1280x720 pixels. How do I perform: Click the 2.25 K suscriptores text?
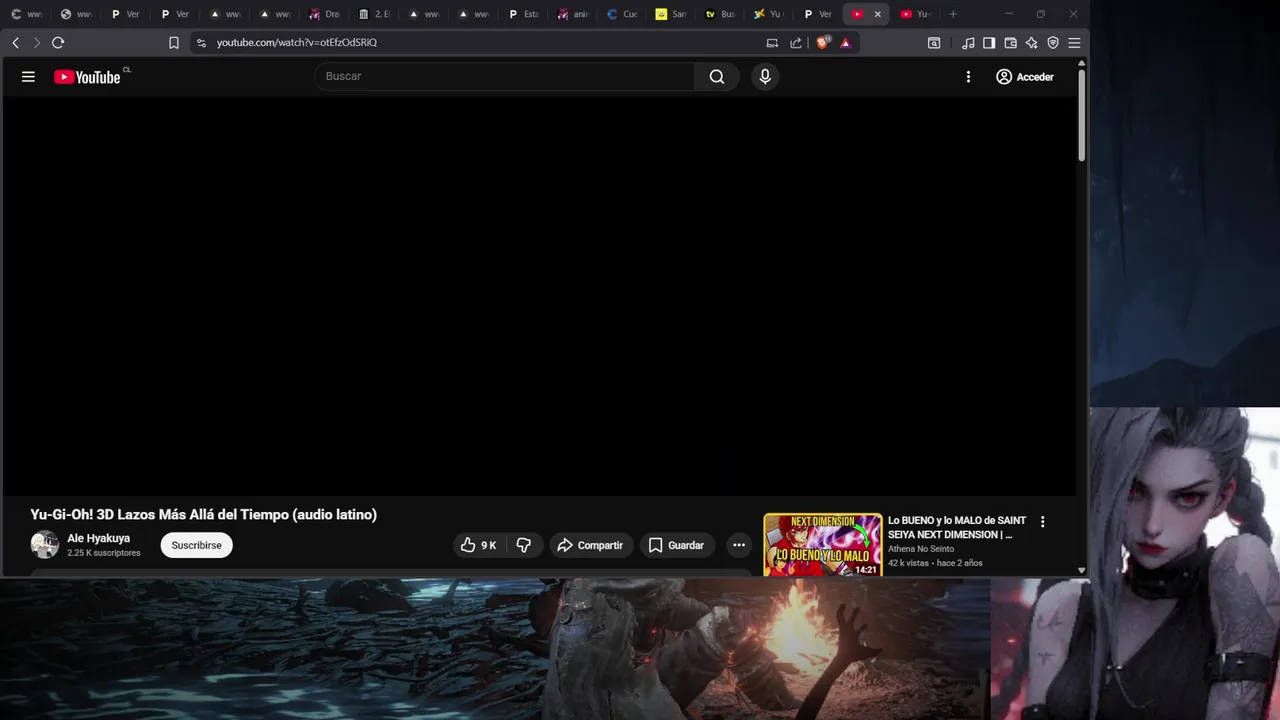pyautogui.click(x=104, y=553)
